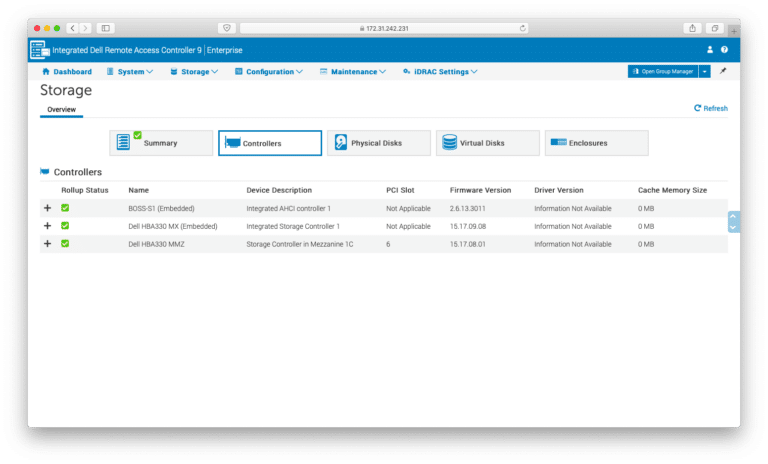The image size is (768, 464).
Task: Select the Overview tab
Action: click(61, 109)
